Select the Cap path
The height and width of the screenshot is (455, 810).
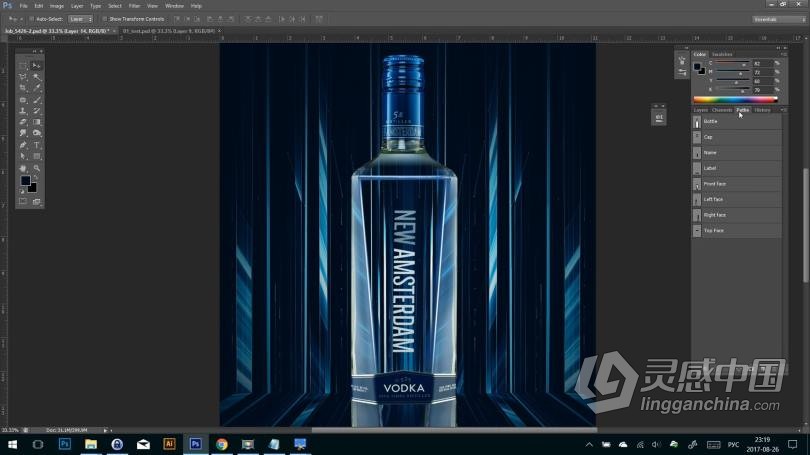pyautogui.click(x=737, y=137)
